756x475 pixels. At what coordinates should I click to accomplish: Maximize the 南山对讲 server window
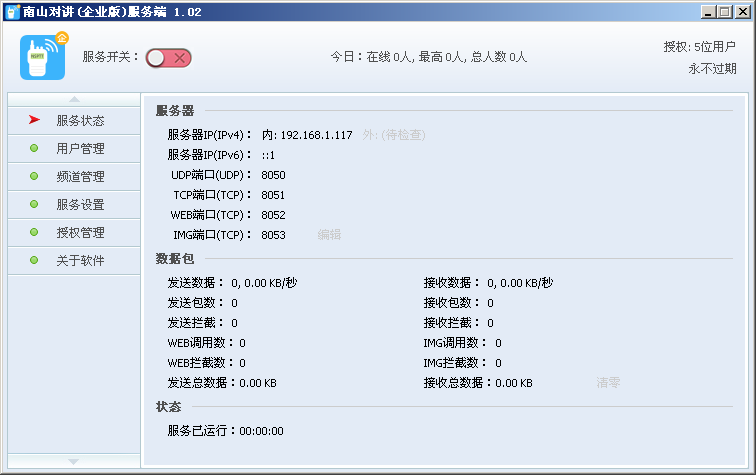[x=725, y=12]
